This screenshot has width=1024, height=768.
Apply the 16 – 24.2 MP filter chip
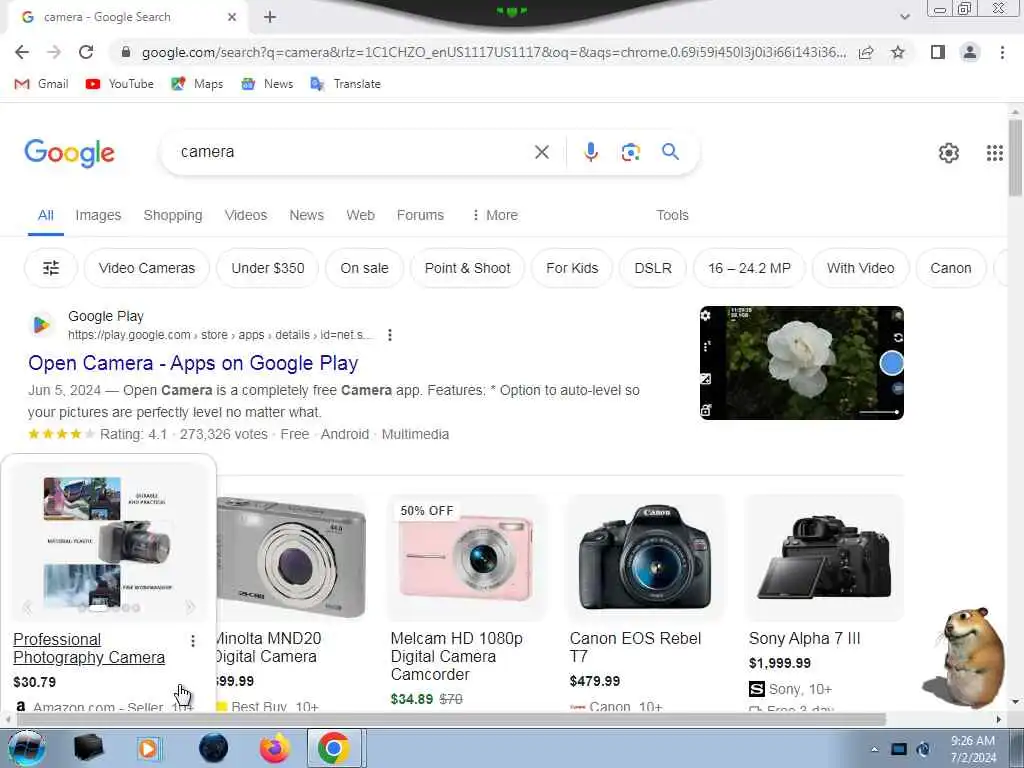(749, 268)
